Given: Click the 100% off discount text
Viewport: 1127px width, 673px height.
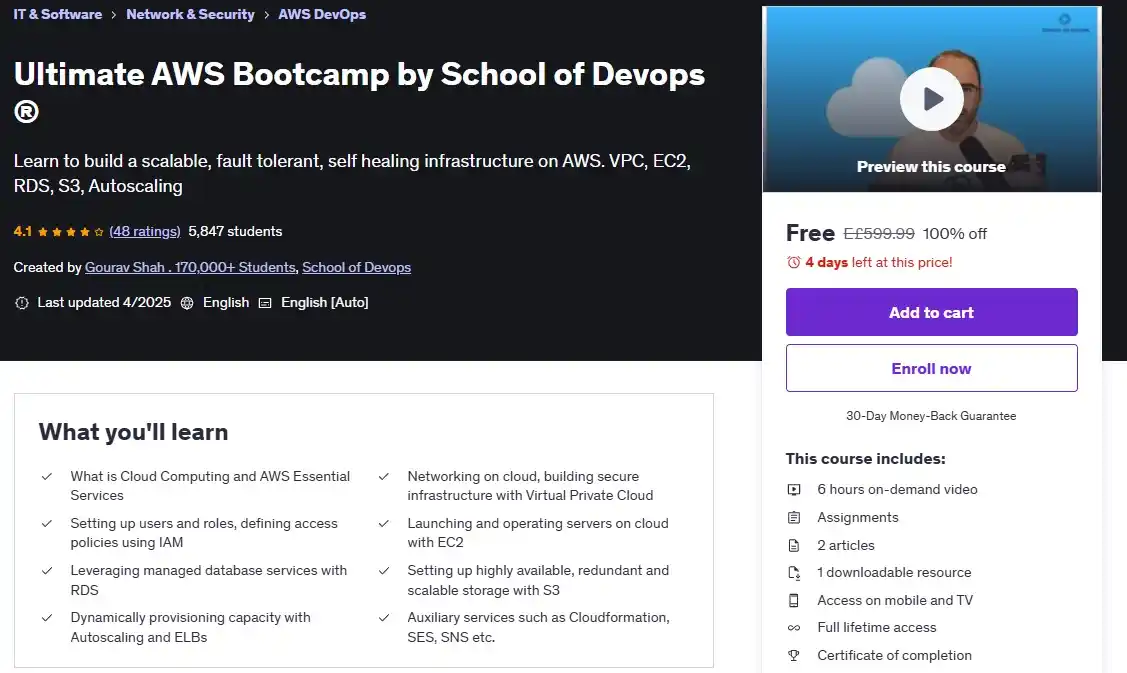Looking at the screenshot, I should tap(954, 234).
